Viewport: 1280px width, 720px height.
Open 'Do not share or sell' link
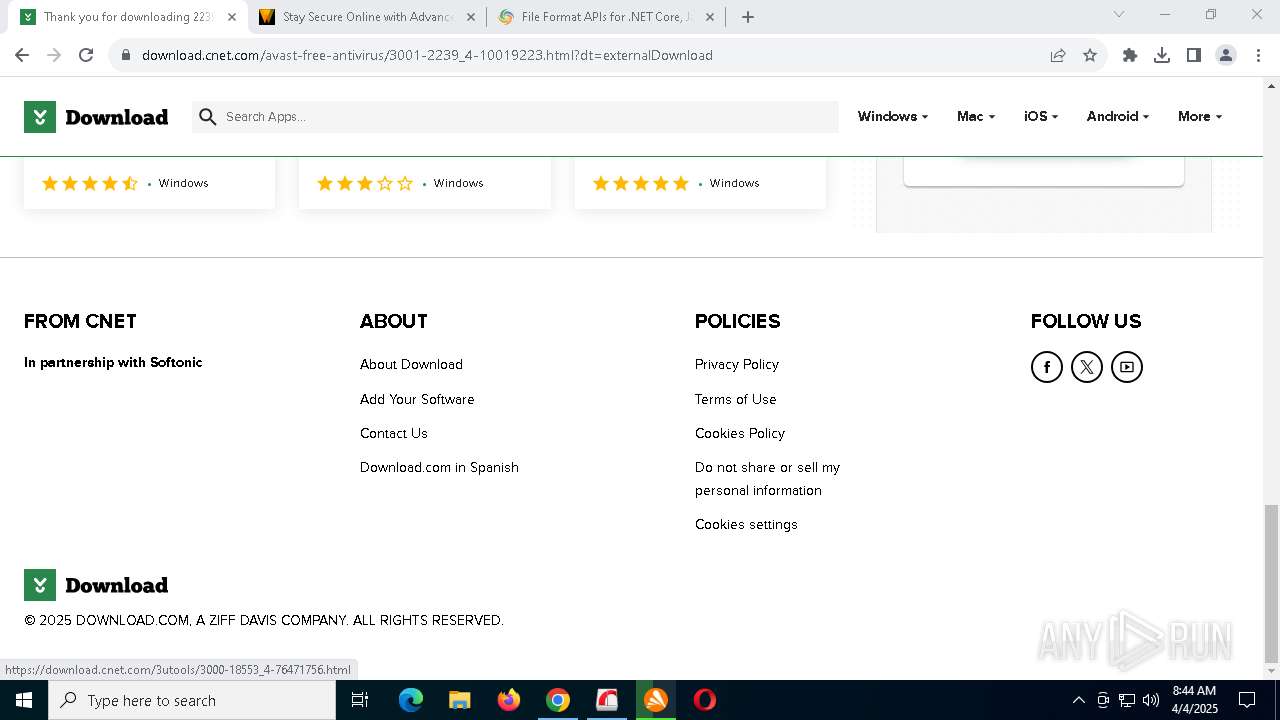pyautogui.click(x=767, y=479)
